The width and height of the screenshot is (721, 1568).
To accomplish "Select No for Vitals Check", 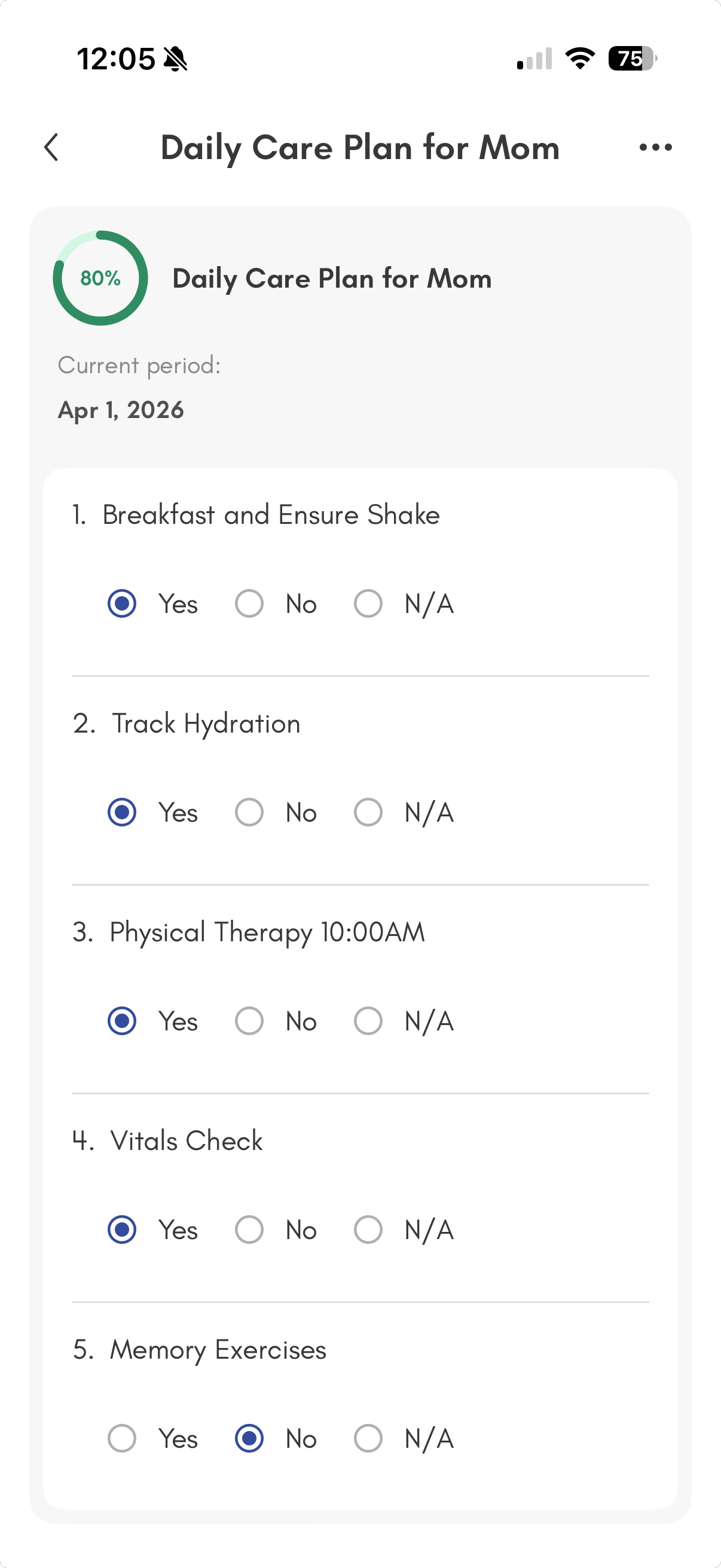I will coord(249,1230).
